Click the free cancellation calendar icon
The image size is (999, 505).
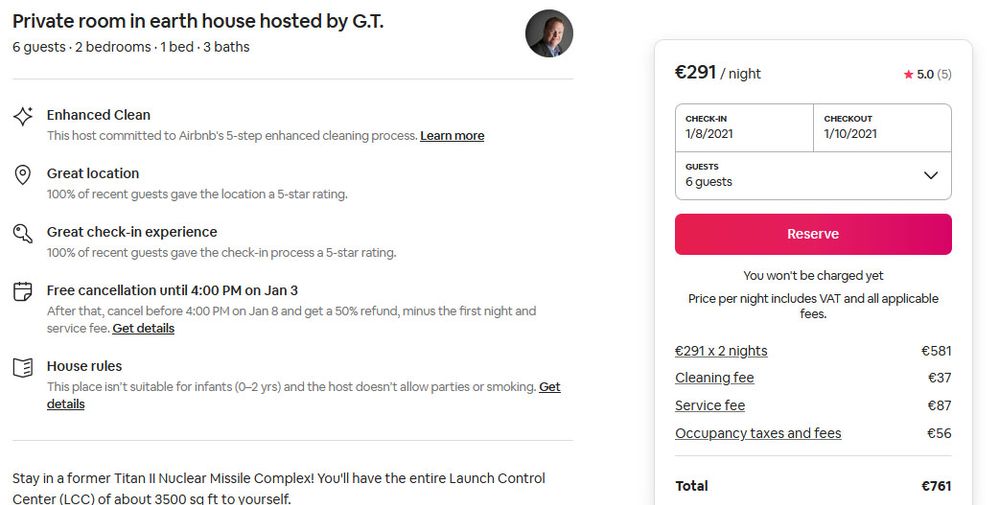(23, 293)
